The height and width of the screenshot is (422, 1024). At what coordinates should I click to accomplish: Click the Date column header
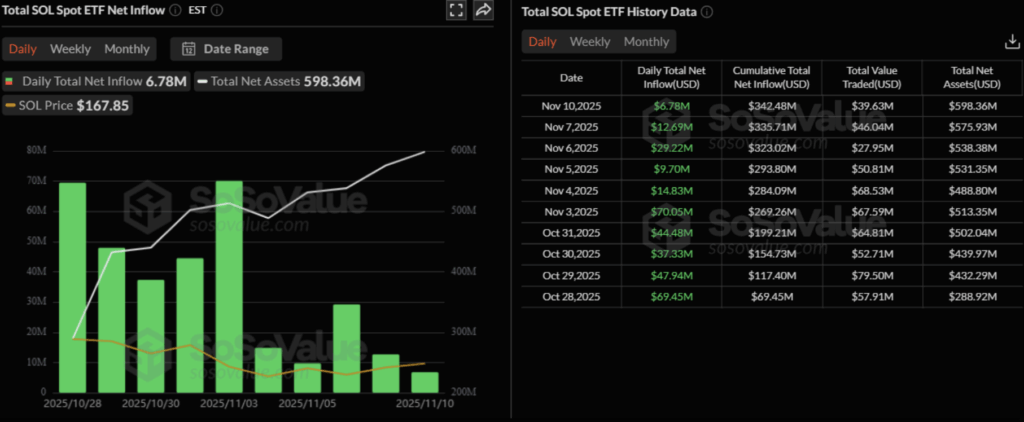click(571, 77)
